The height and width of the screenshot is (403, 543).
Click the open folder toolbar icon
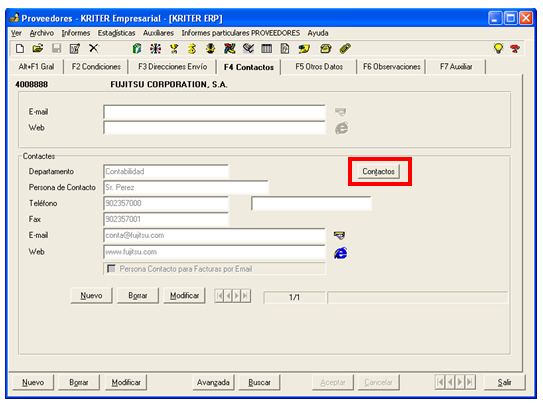click(38, 48)
